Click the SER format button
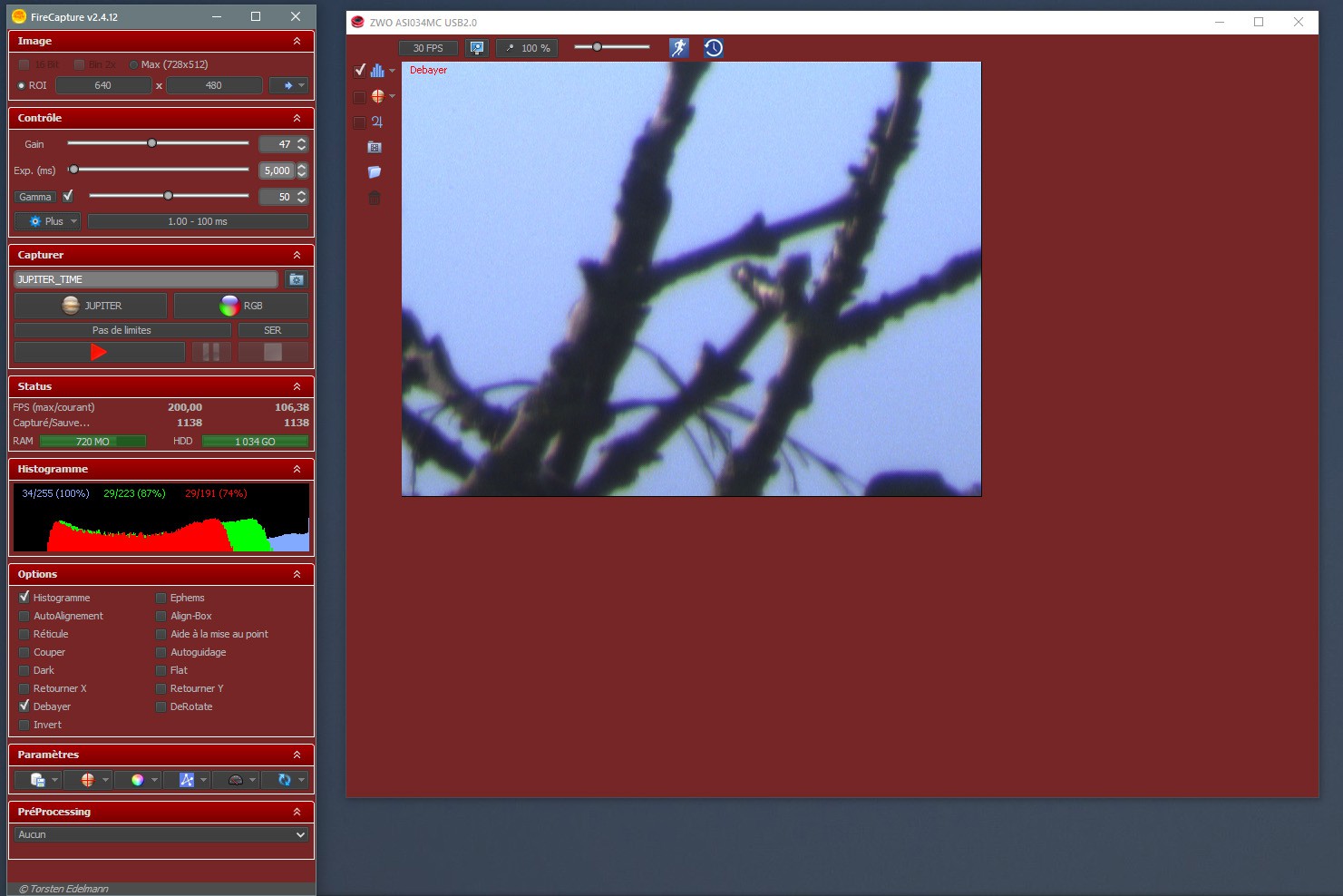The width and height of the screenshot is (1343, 896). point(273,330)
